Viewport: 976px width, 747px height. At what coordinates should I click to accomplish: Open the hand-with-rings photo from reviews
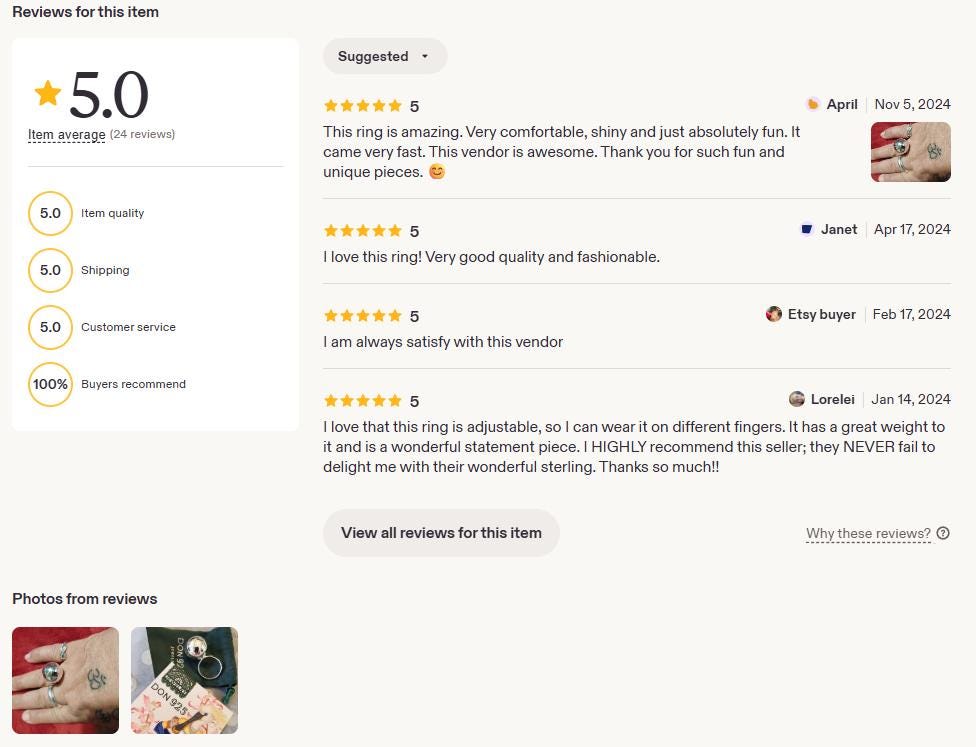(65, 680)
